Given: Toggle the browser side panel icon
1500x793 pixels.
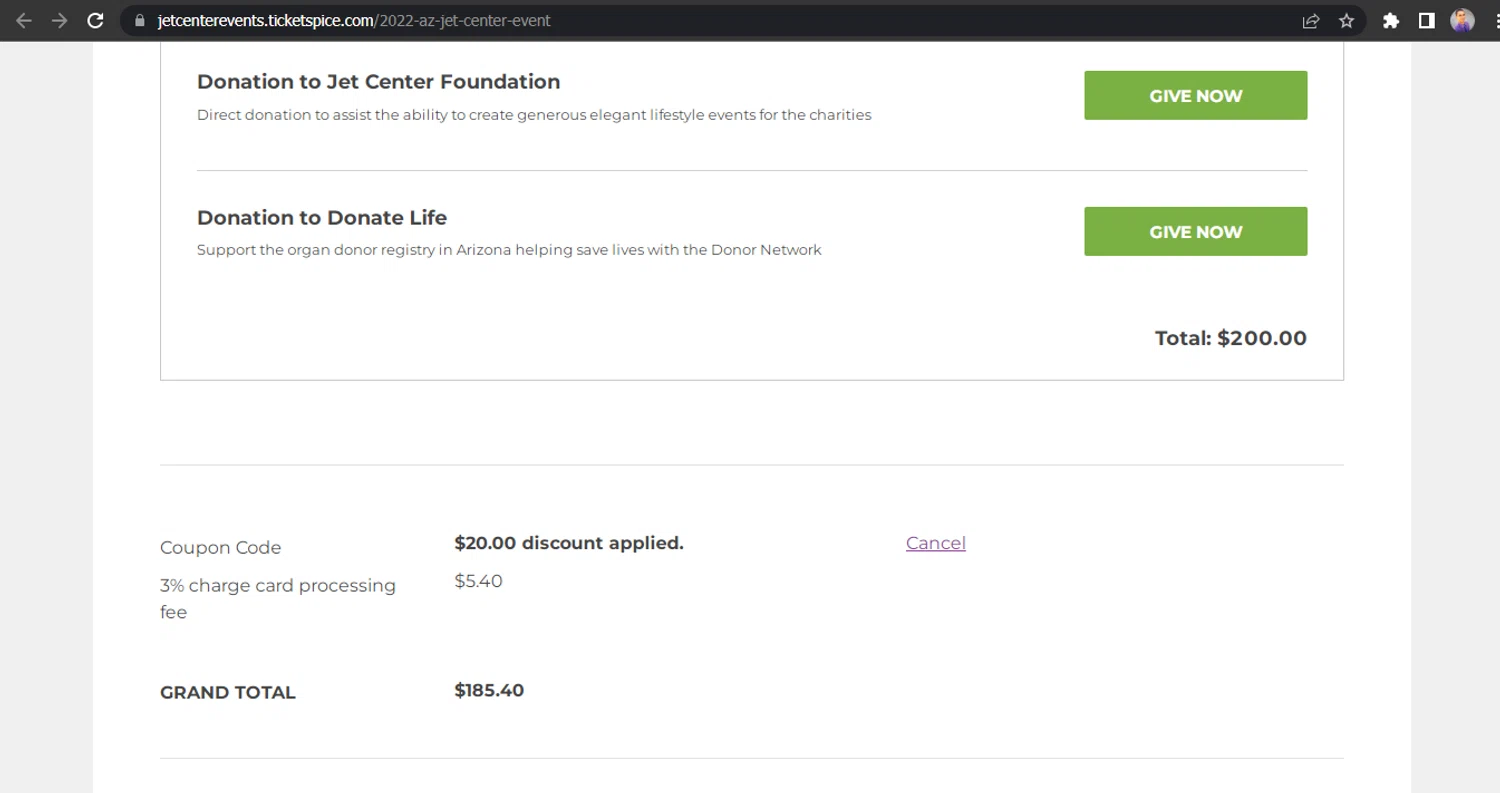Looking at the screenshot, I should point(1427,20).
